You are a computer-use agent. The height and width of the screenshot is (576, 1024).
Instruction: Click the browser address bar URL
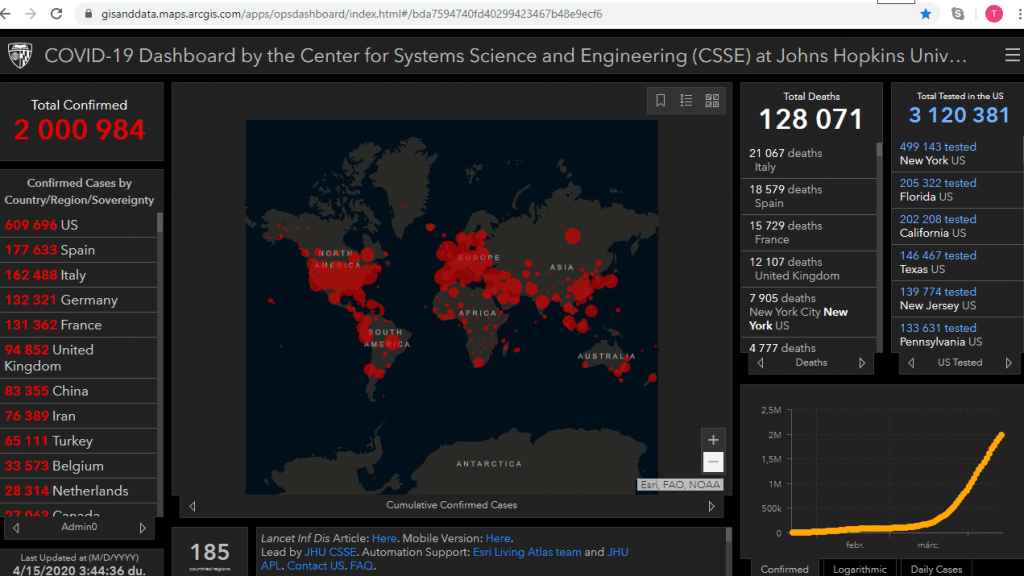(351, 14)
